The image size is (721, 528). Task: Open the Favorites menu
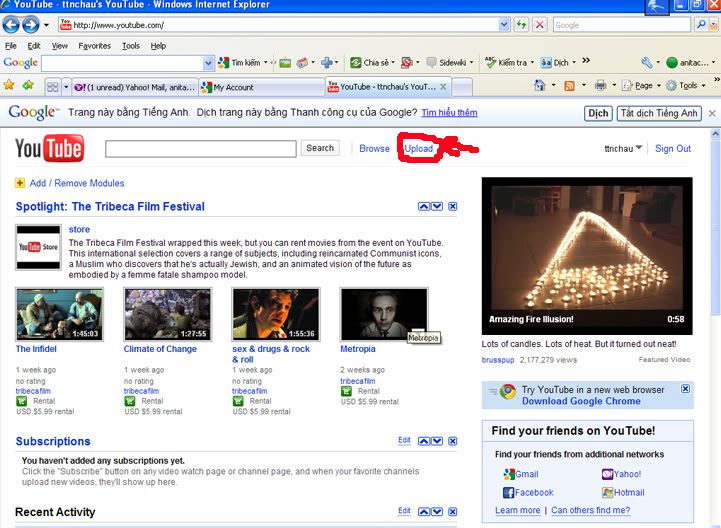tap(94, 46)
